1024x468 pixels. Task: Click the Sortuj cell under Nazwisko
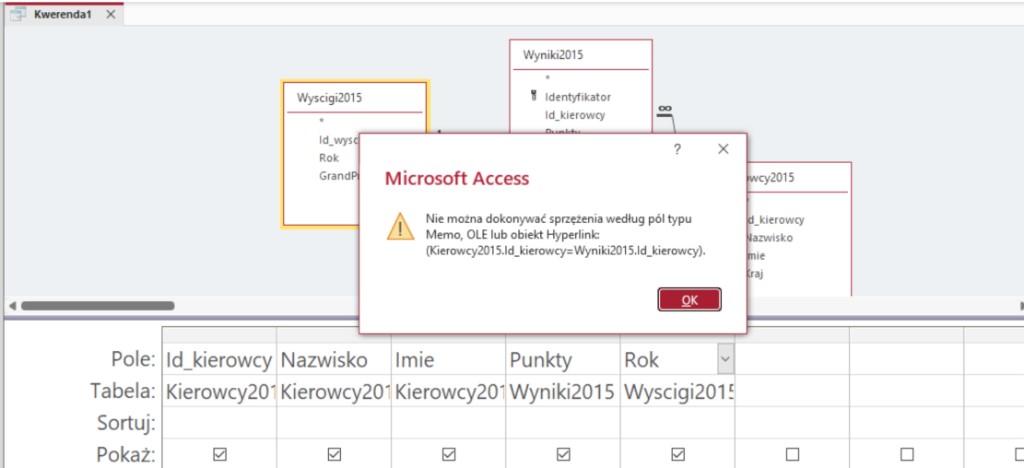pyautogui.click(x=333, y=423)
